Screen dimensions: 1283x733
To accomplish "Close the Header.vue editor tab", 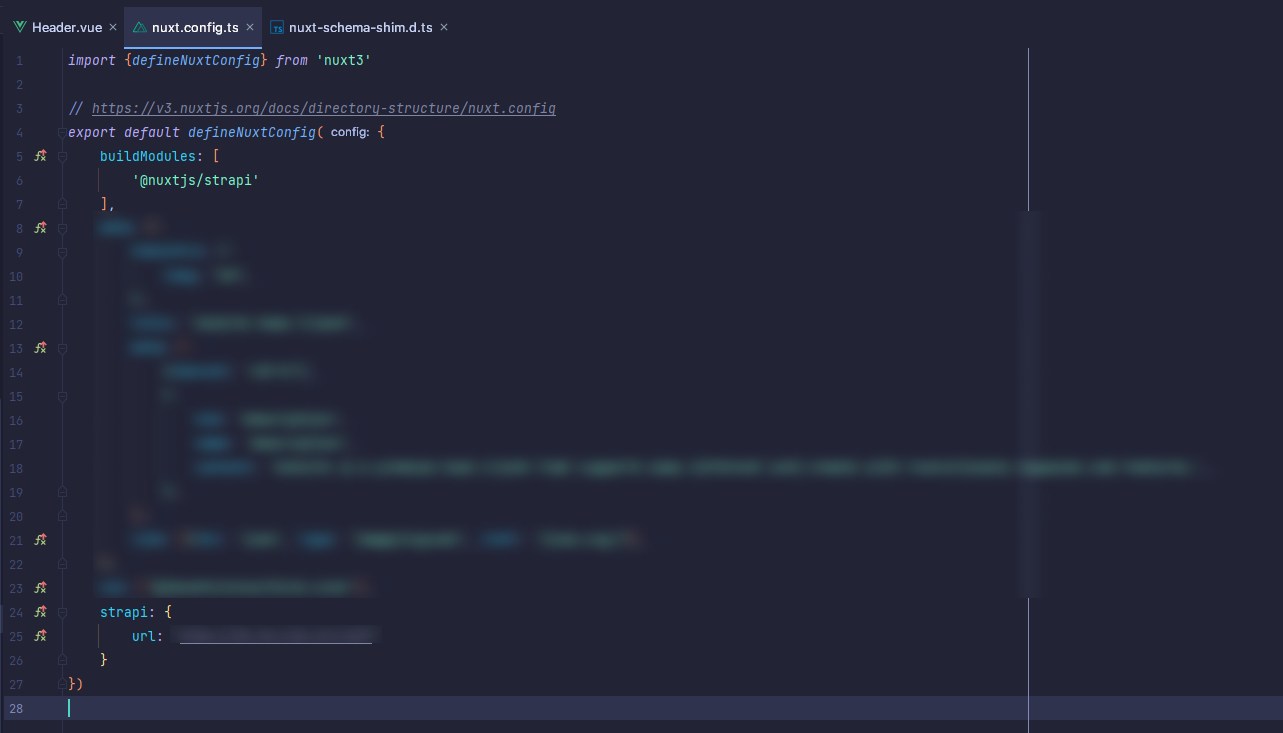I will click(x=112, y=27).
